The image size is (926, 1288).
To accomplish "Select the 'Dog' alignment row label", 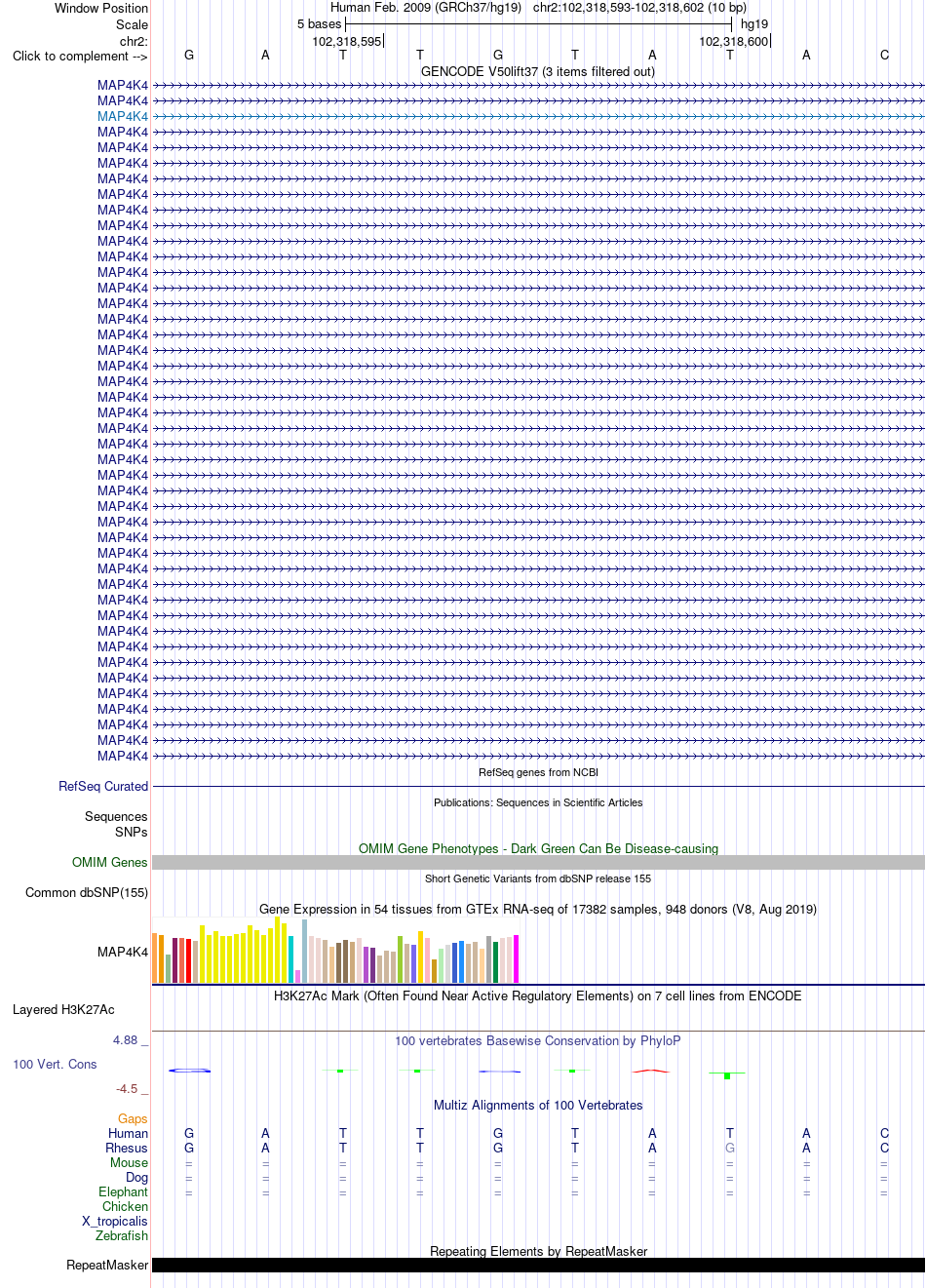I will (x=136, y=1177).
